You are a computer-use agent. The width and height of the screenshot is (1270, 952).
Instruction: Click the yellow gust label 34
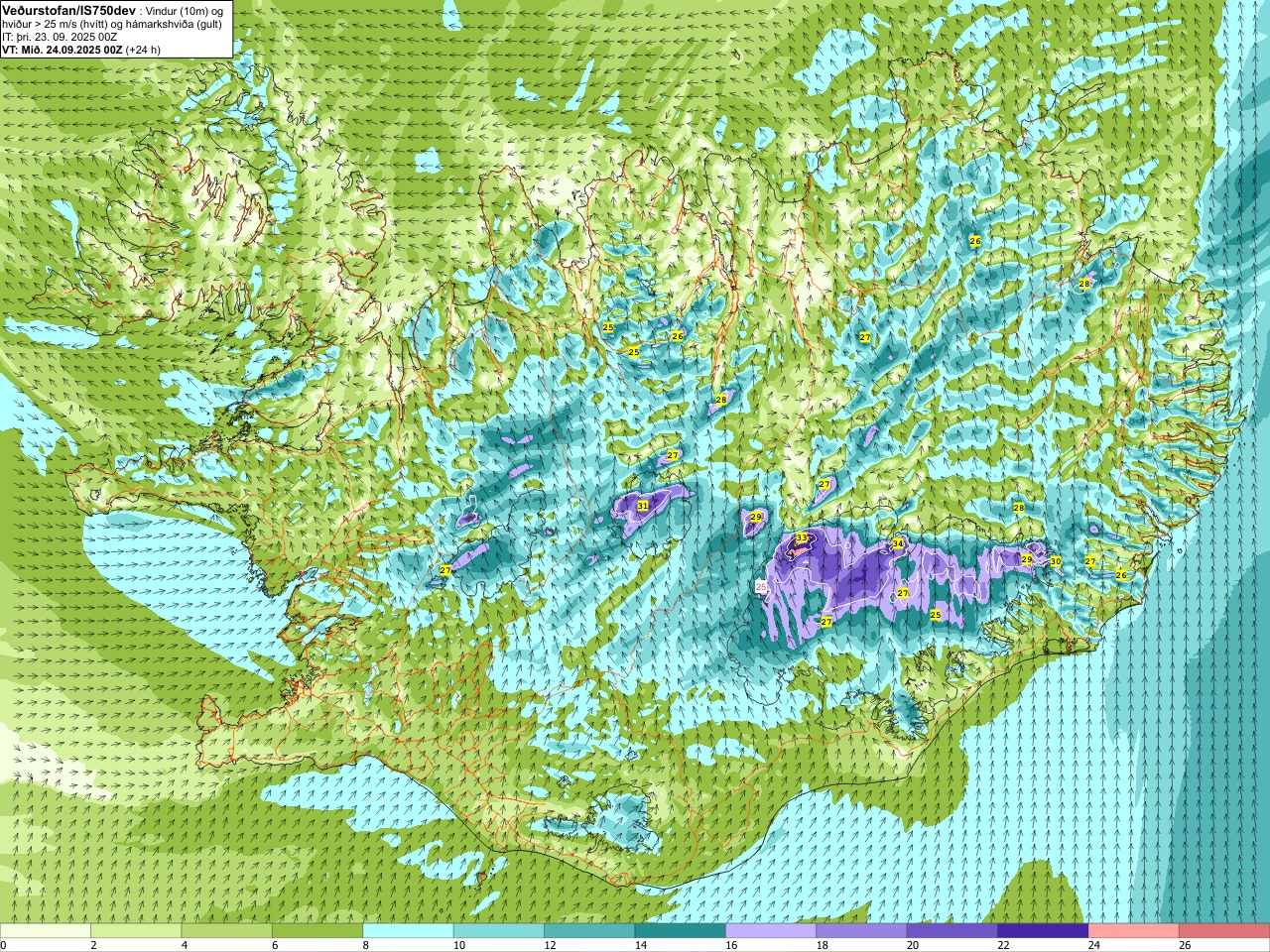tap(898, 543)
